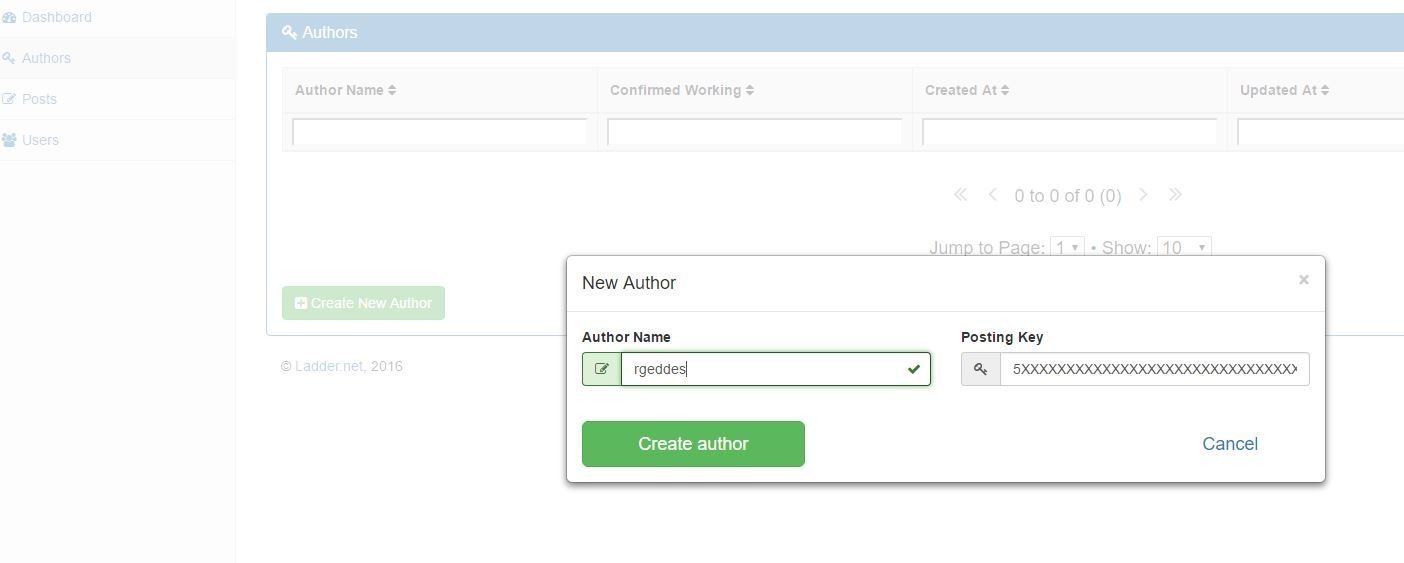Click the Dashboard icon in sidebar

(x=9, y=17)
